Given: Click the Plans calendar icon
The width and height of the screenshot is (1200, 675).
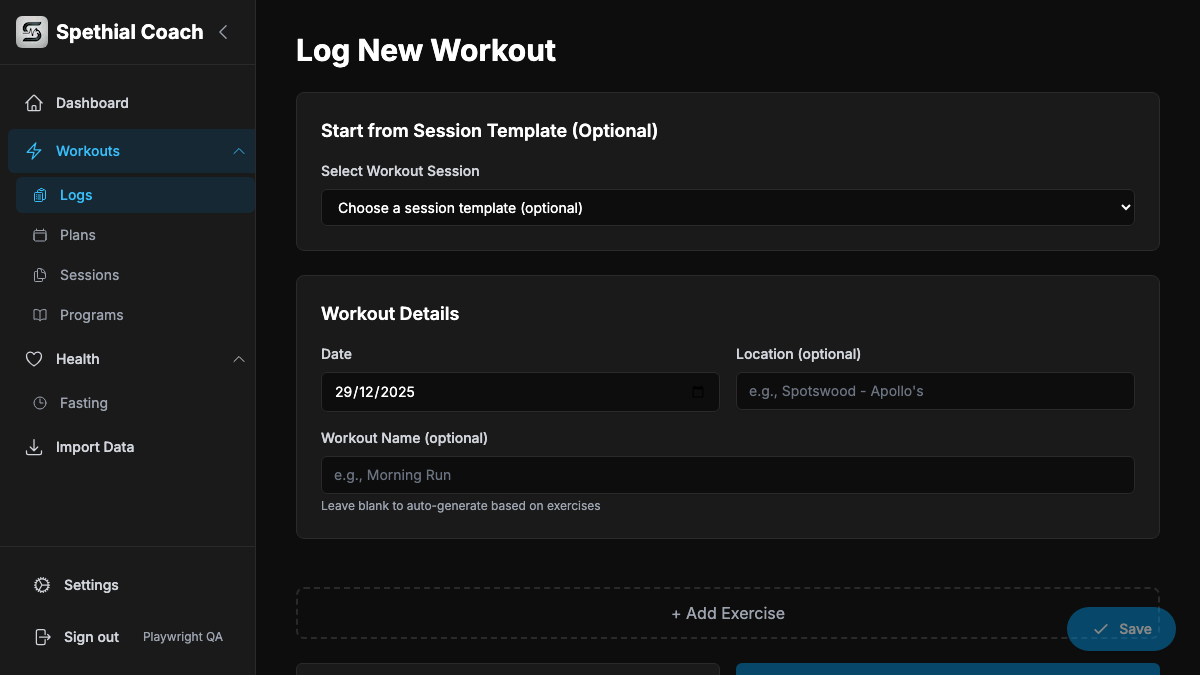Looking at the screenshot, I should (x=42, y=235).
